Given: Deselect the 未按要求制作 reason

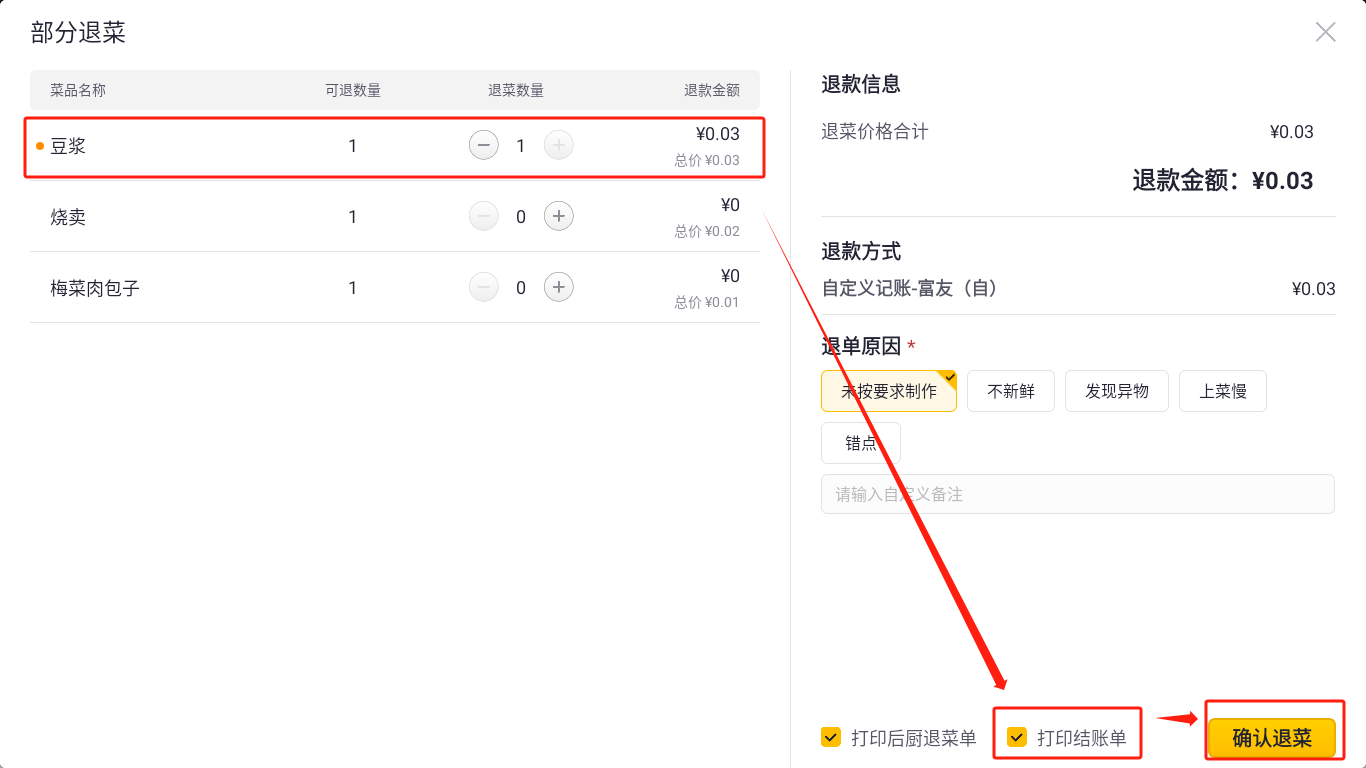Looking at the screenshot, I should coord(888,391).
